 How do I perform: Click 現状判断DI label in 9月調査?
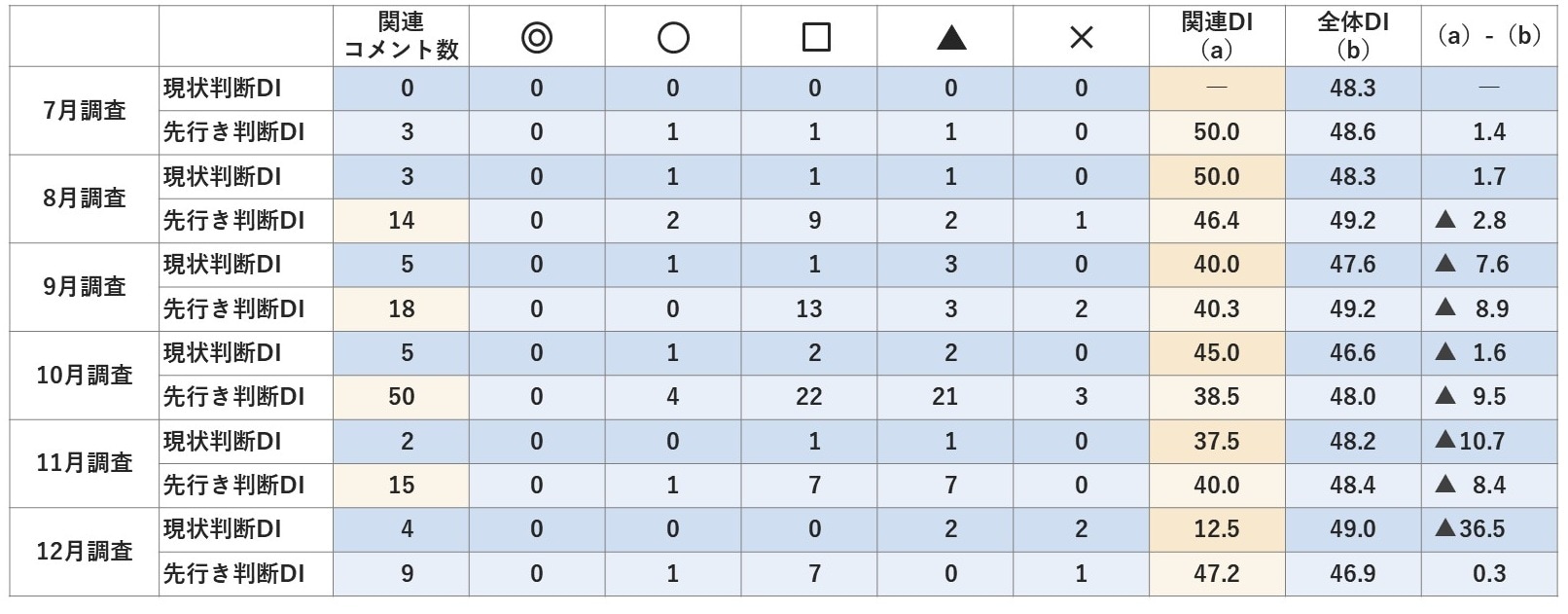point(223,264)
